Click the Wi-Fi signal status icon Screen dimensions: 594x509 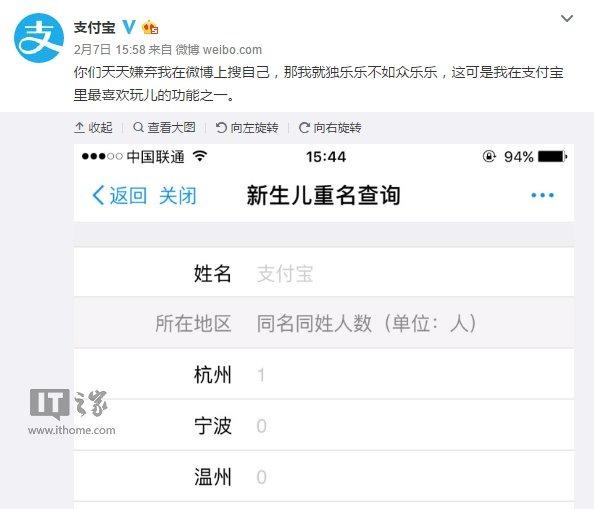pos(200,156)
